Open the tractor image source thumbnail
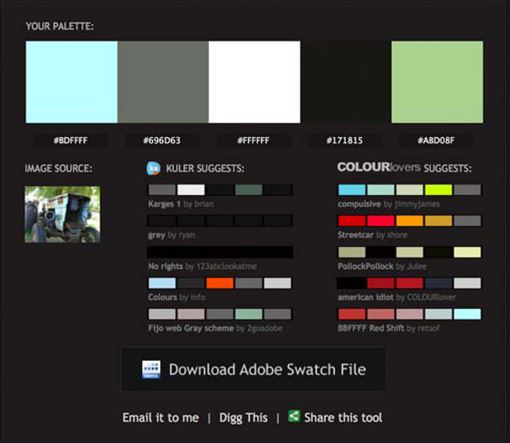510x443 pixels. coord(62,214)
